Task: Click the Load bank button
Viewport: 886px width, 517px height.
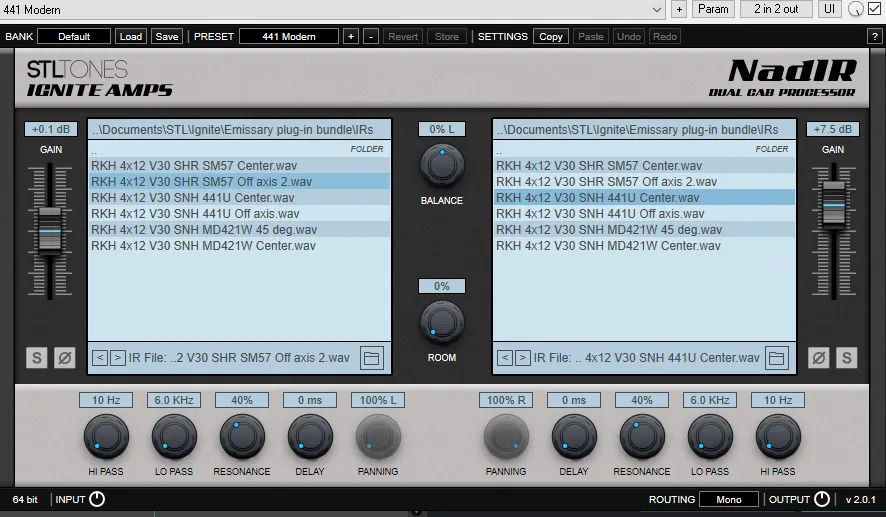Action: (x=131, y=37)
